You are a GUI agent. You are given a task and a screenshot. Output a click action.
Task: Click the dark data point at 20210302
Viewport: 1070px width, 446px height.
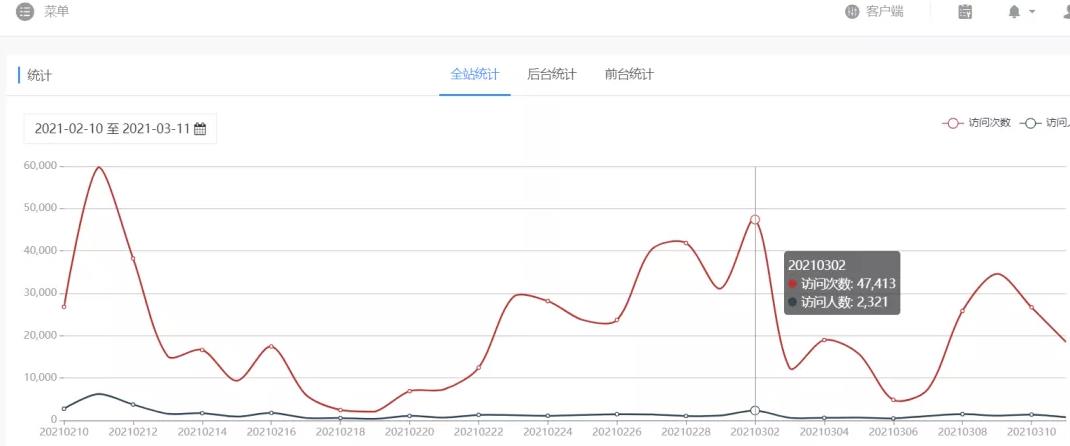(755, 411)
